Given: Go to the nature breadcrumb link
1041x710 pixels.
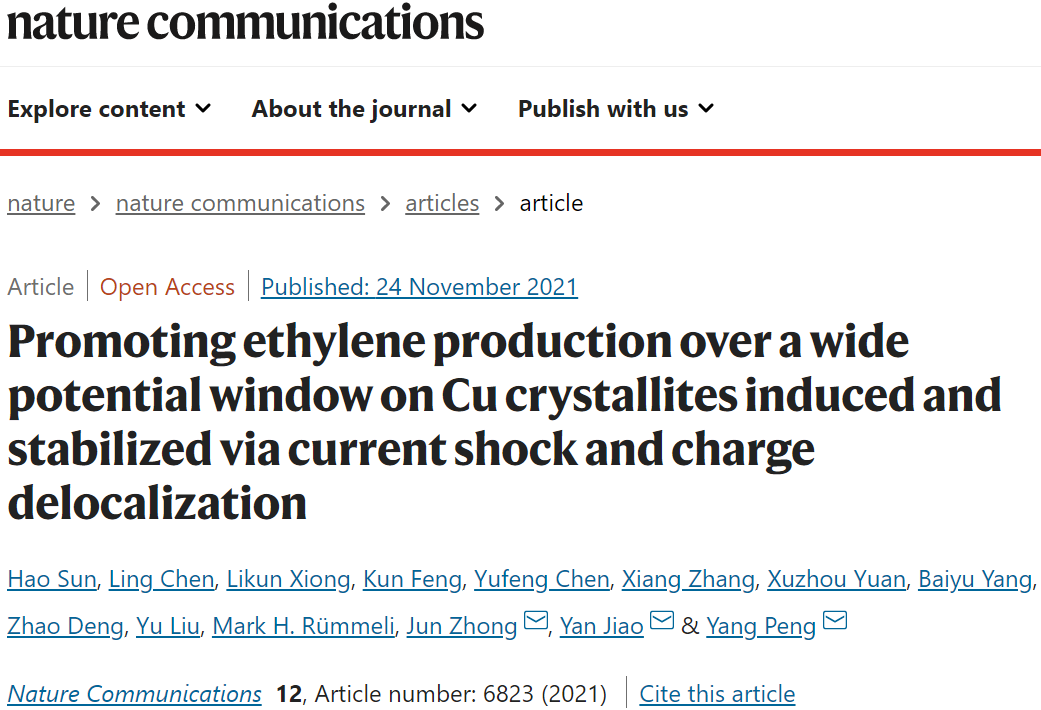Looking at the screenshot, I should [x=41, y=203].
